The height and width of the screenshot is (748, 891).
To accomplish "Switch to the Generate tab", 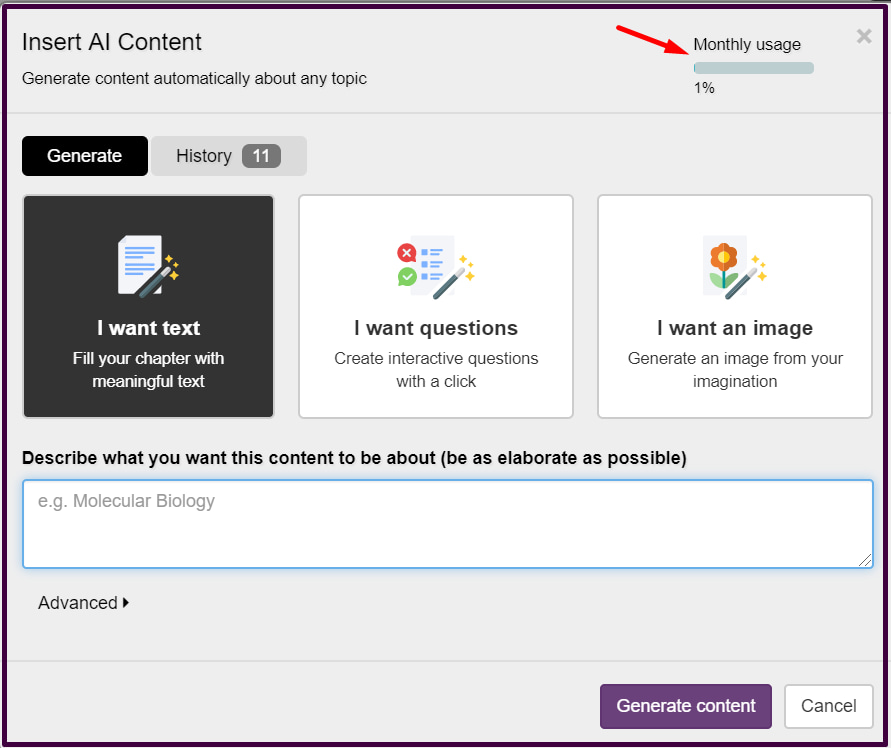I will pos(85,156).
